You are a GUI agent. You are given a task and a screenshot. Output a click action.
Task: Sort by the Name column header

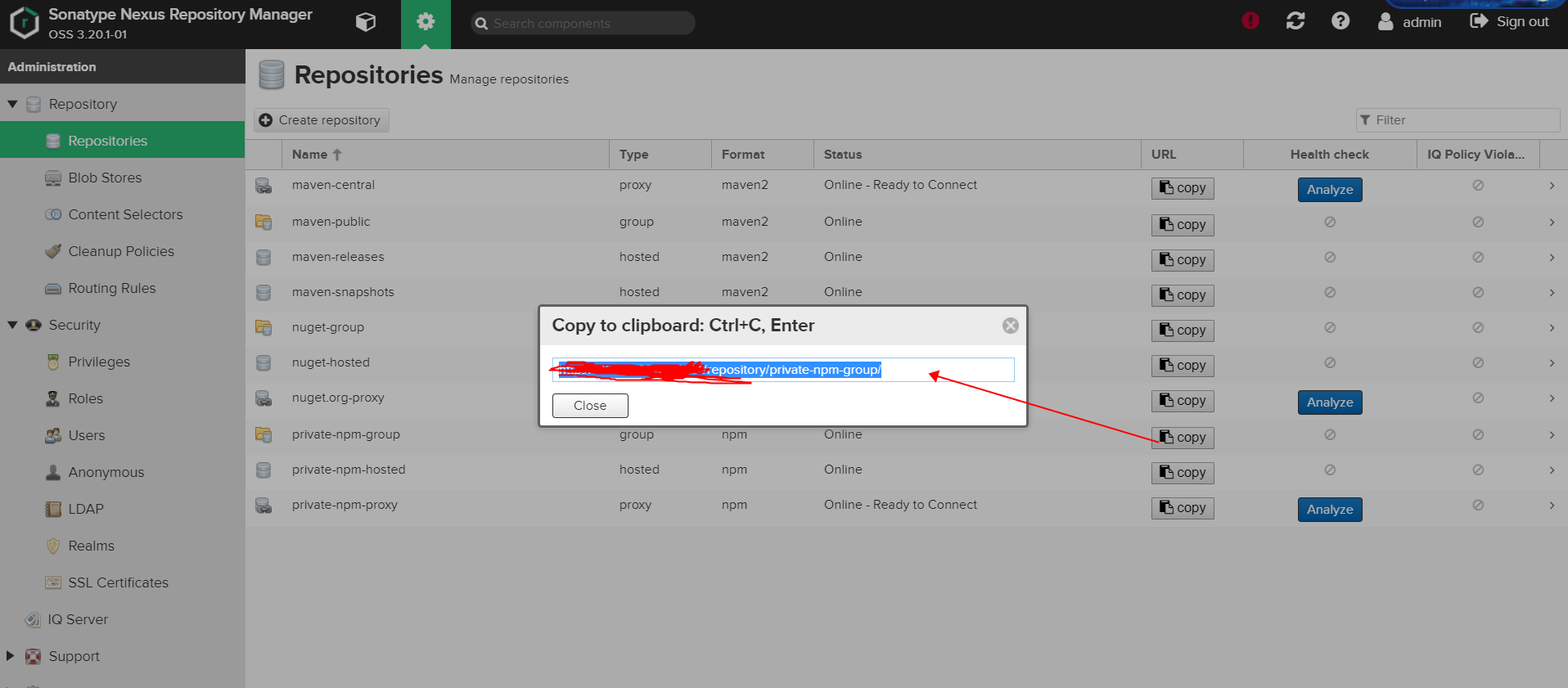coord(445,155)
